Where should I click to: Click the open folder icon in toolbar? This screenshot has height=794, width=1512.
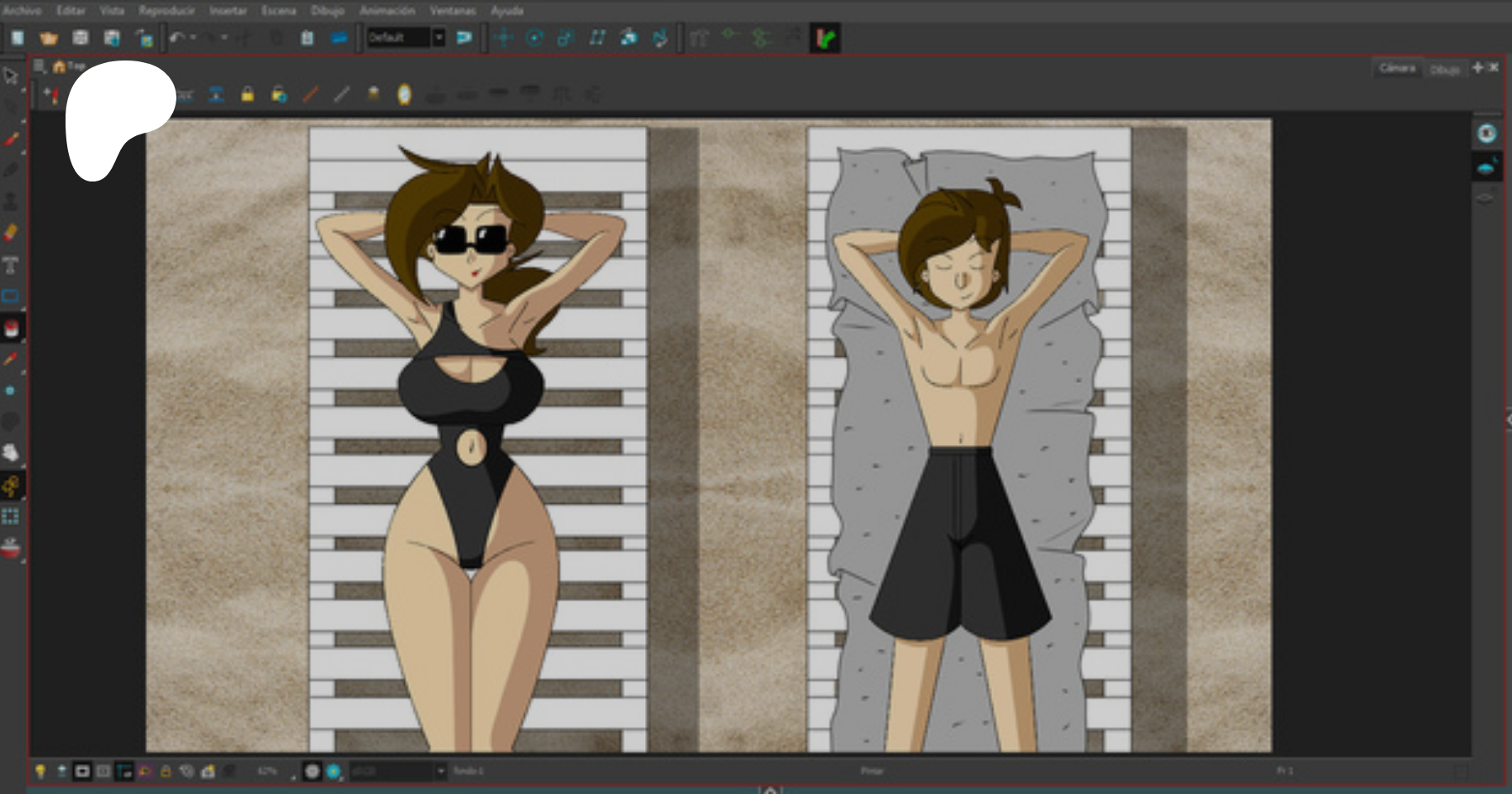(x=49, y=38)
